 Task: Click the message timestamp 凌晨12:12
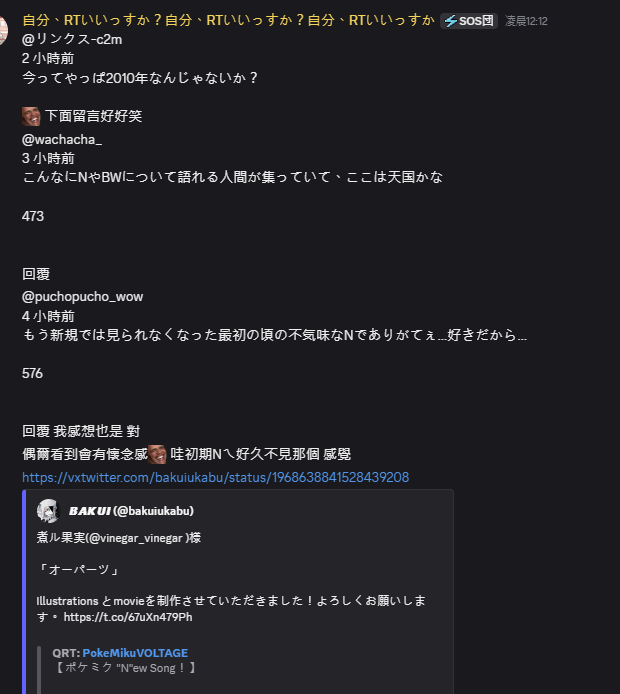pos(526,21)
